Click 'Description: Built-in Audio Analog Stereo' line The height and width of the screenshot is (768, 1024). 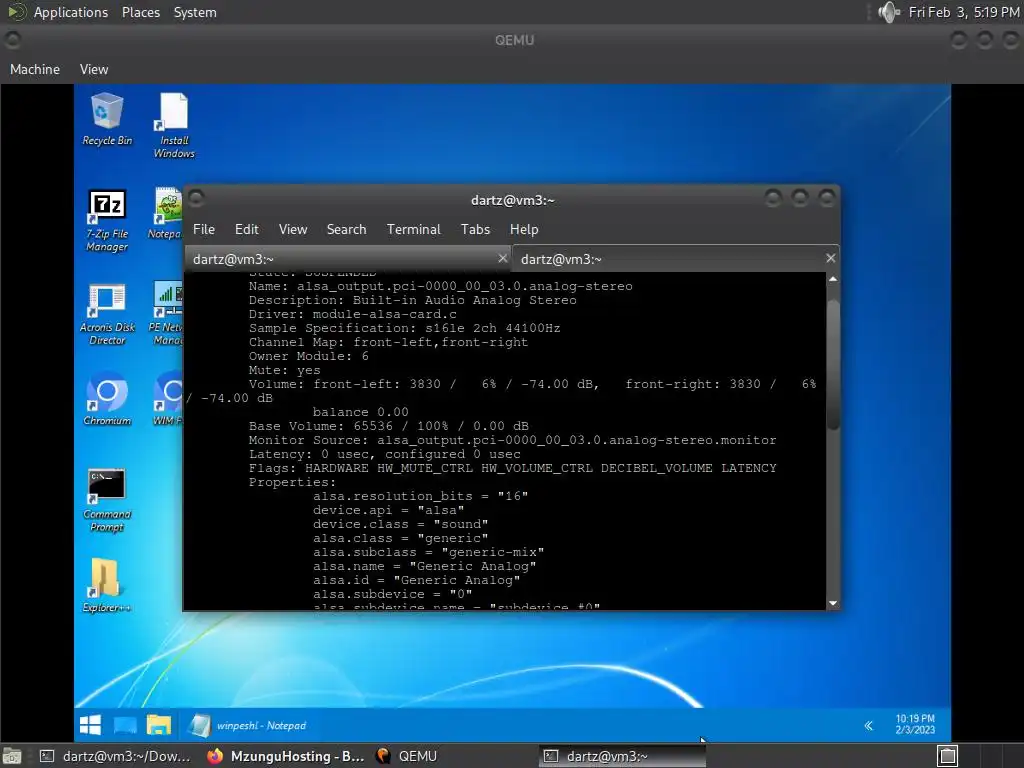click(413, 300)
